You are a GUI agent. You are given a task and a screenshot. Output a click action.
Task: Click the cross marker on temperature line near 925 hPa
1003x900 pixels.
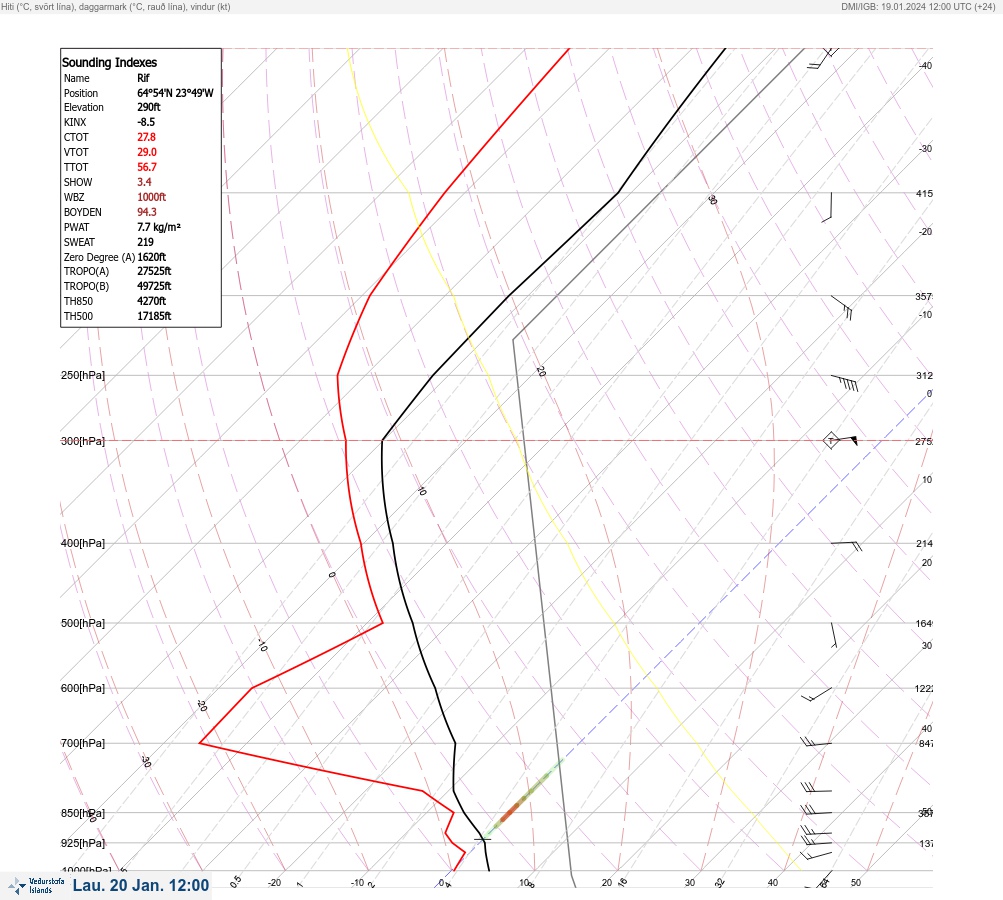click(x=482, y=839)
